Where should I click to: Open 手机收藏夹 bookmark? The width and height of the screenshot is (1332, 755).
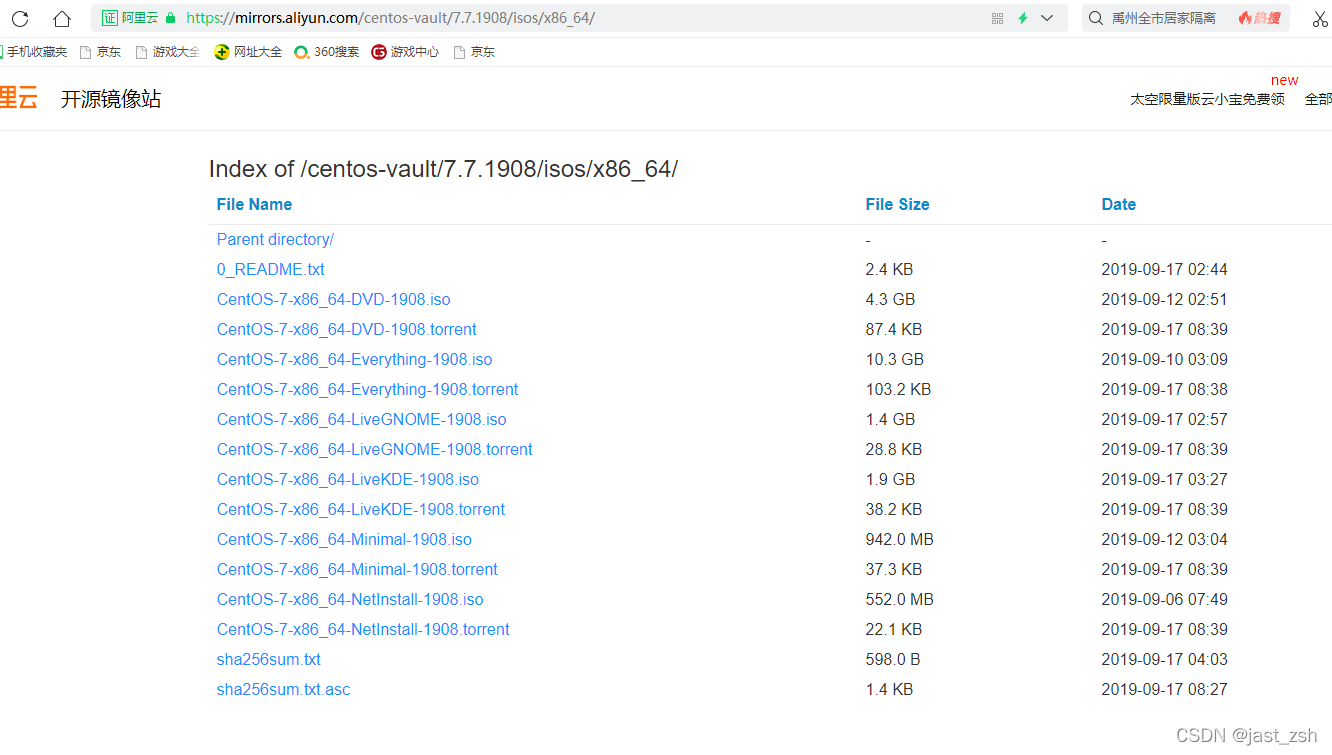click(x=33, y=52)
